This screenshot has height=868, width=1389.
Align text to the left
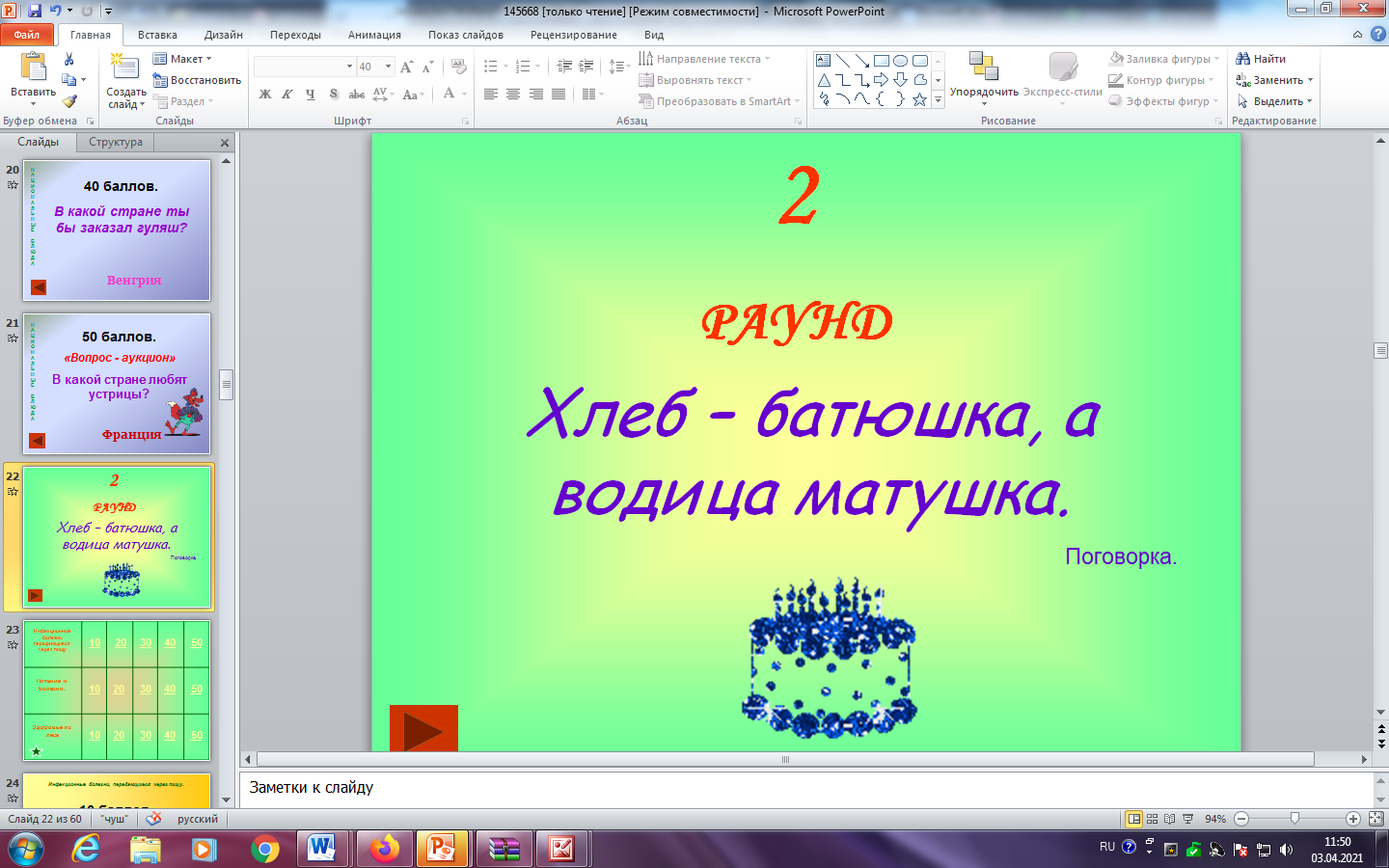pos(491,95)
